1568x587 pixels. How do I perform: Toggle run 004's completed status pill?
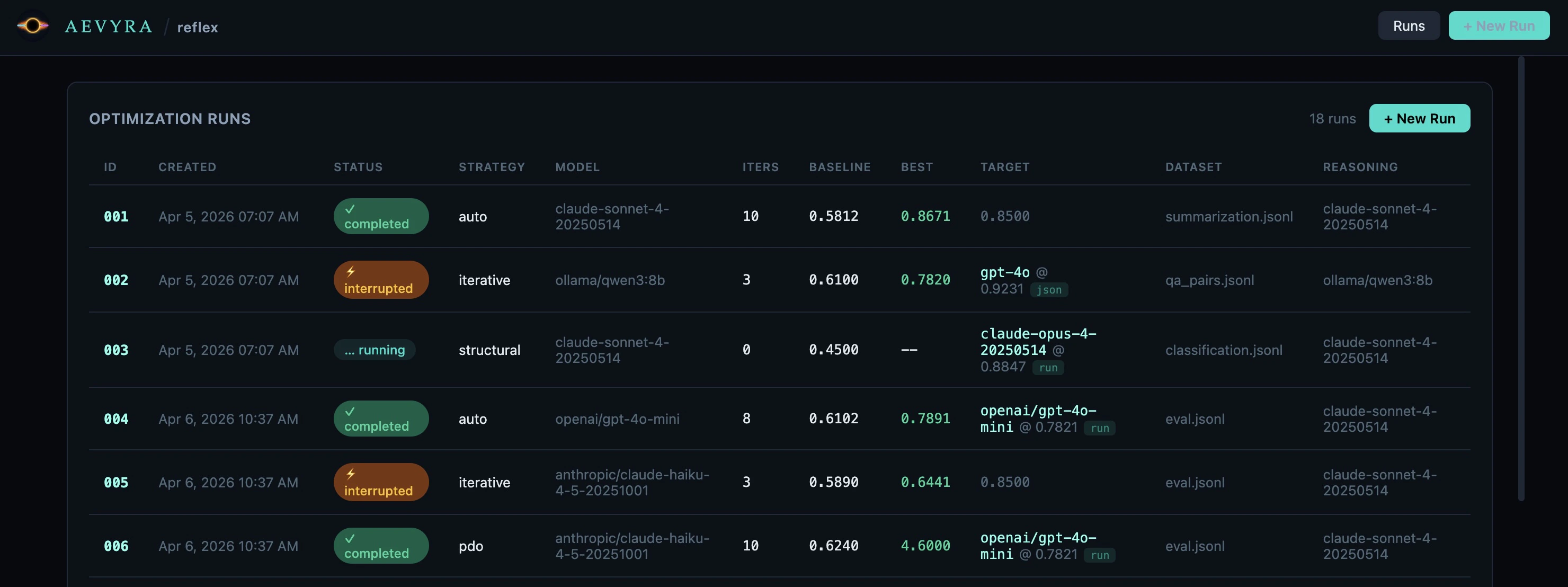click(381, 419)
